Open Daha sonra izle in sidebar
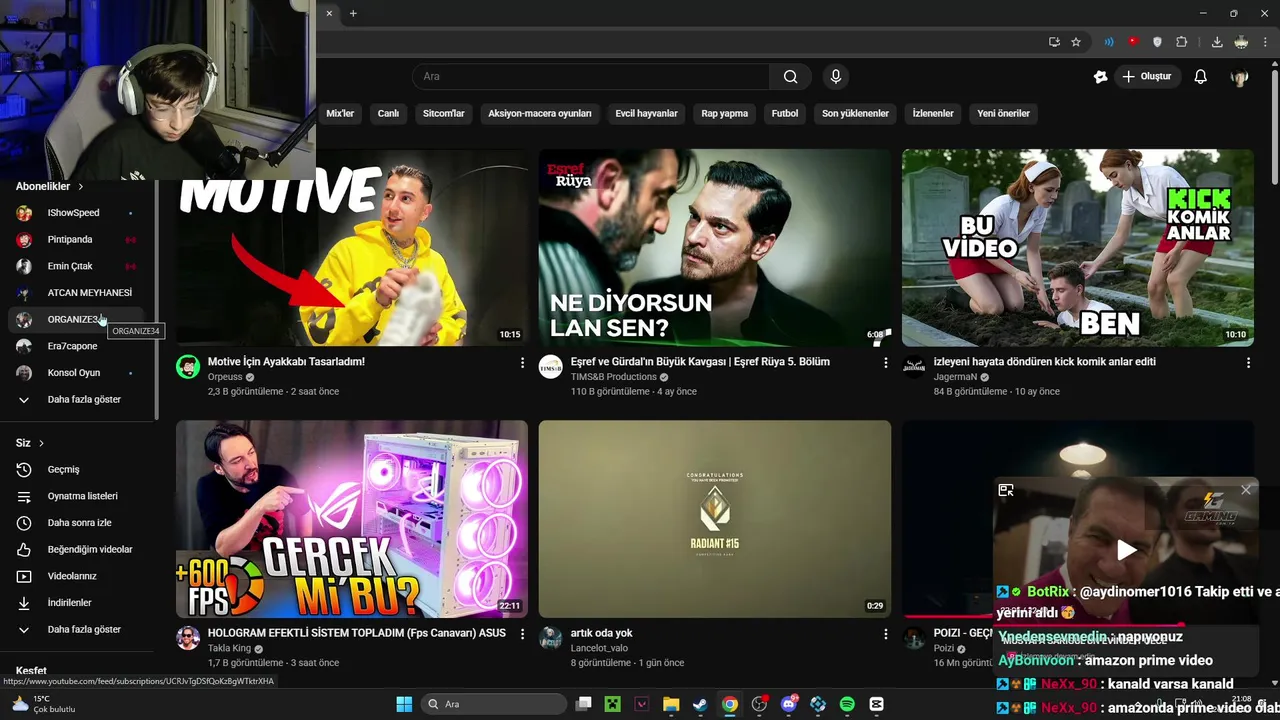 [x=78, y=523]
